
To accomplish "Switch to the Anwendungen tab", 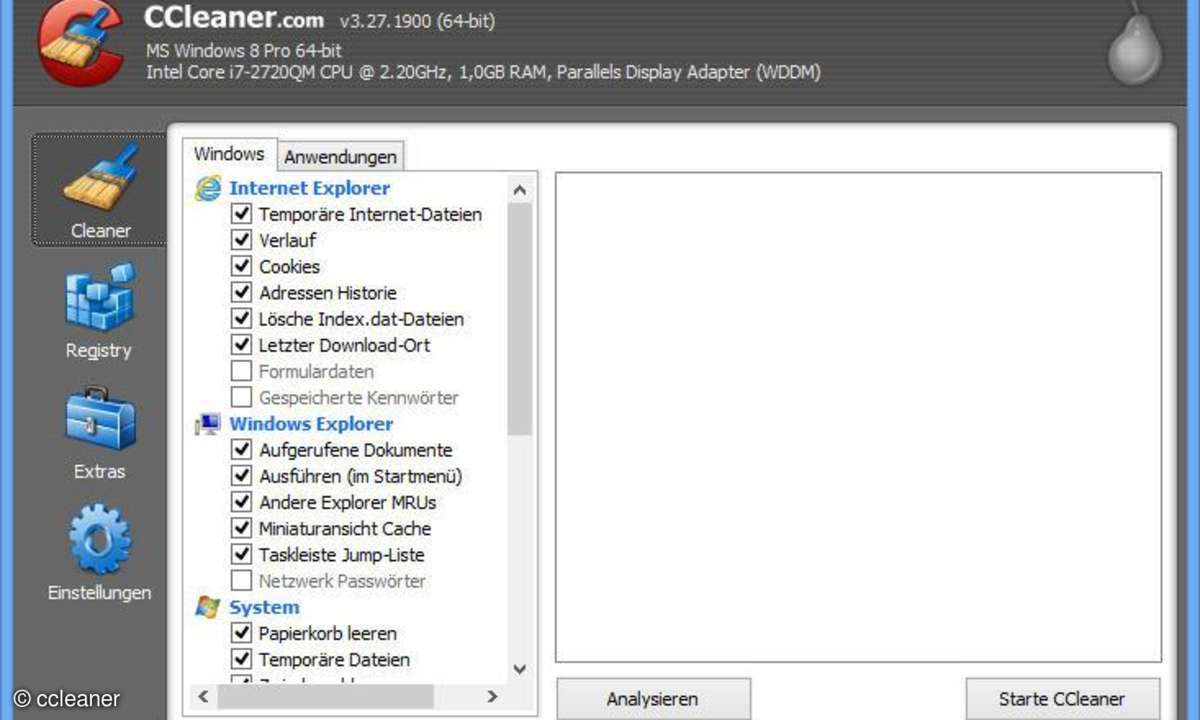I will click(x=341, y=156).
